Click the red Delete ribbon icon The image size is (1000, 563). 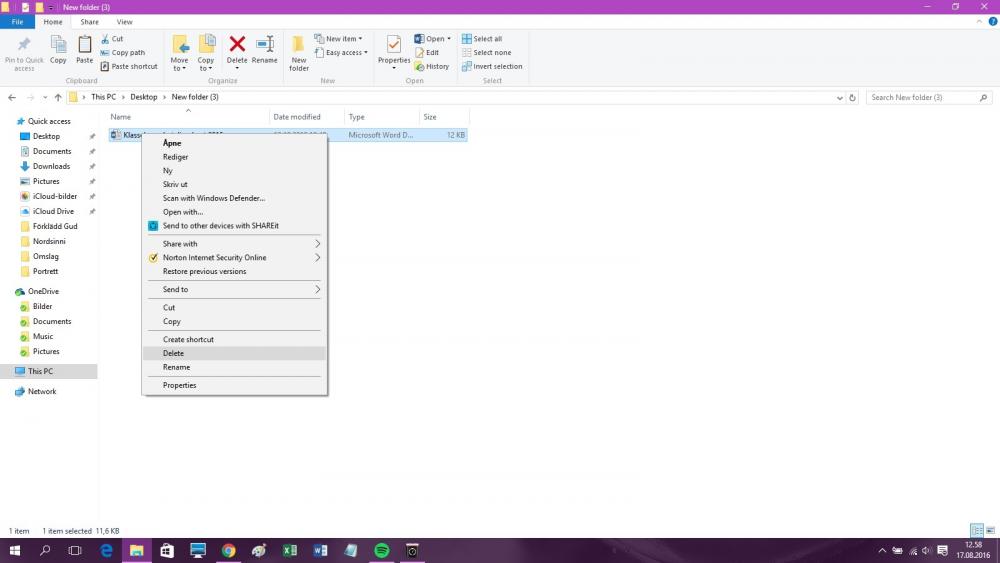tap(237, 44)
